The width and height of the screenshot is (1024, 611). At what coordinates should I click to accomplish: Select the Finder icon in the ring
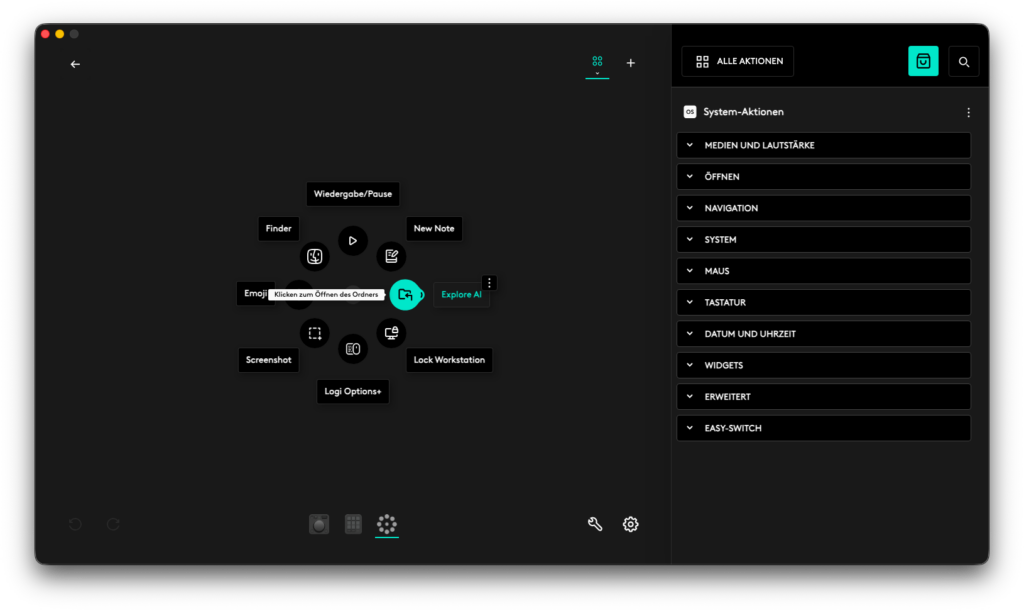pos(314,257)
